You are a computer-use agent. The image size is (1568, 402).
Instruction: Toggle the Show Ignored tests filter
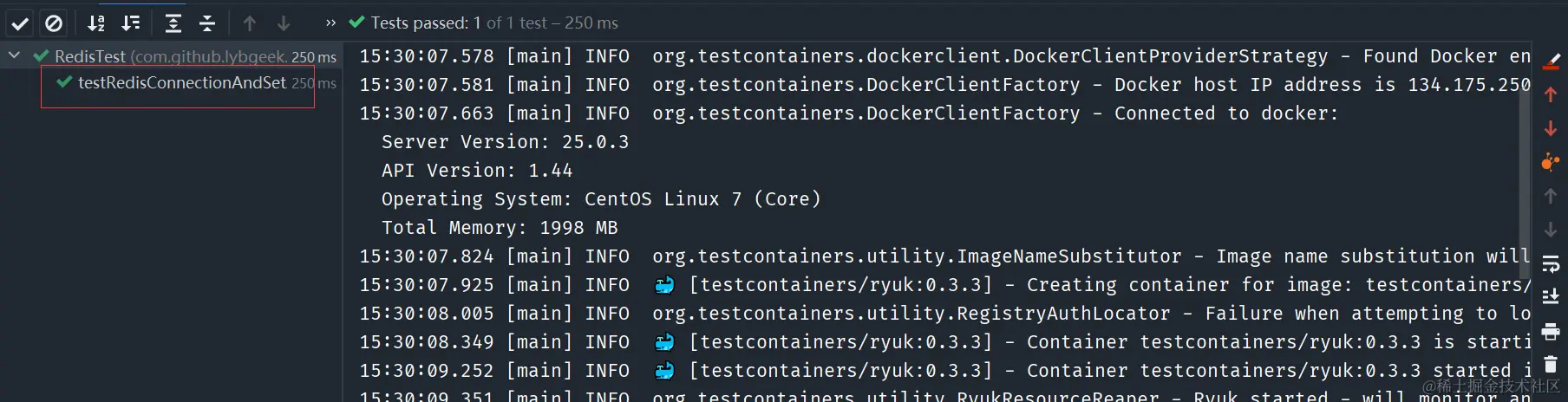tap(54, 23)
